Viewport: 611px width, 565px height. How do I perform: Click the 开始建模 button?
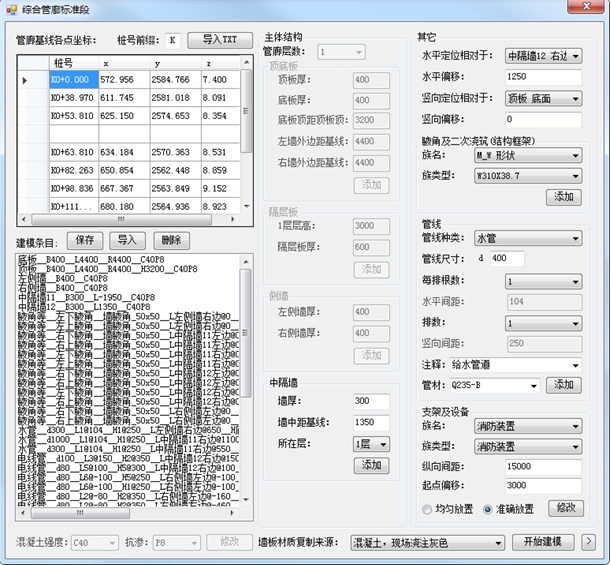click(543, 542)
